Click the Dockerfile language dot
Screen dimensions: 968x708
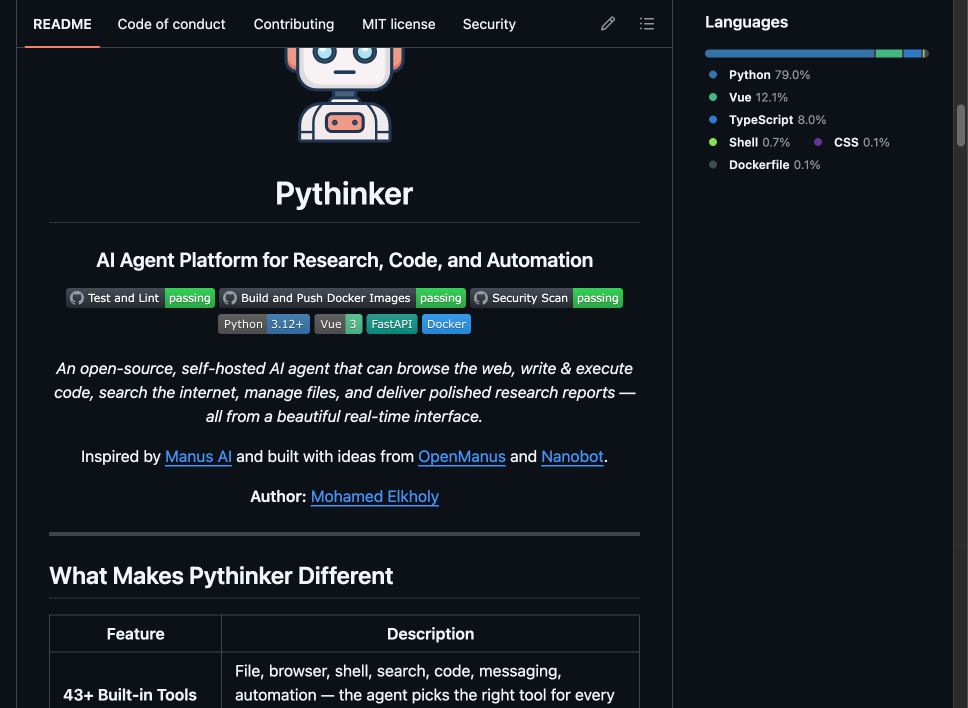point(714,164)
